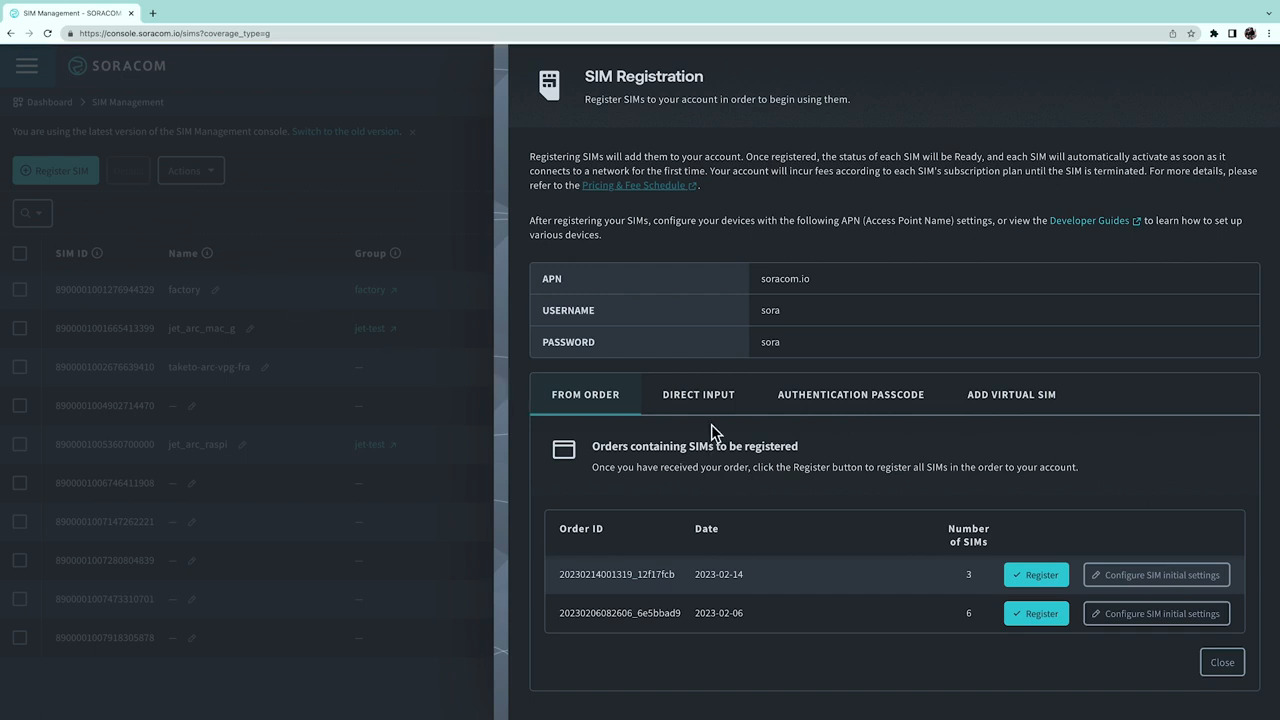Open the hamburger navigation menu

[27, 66]
